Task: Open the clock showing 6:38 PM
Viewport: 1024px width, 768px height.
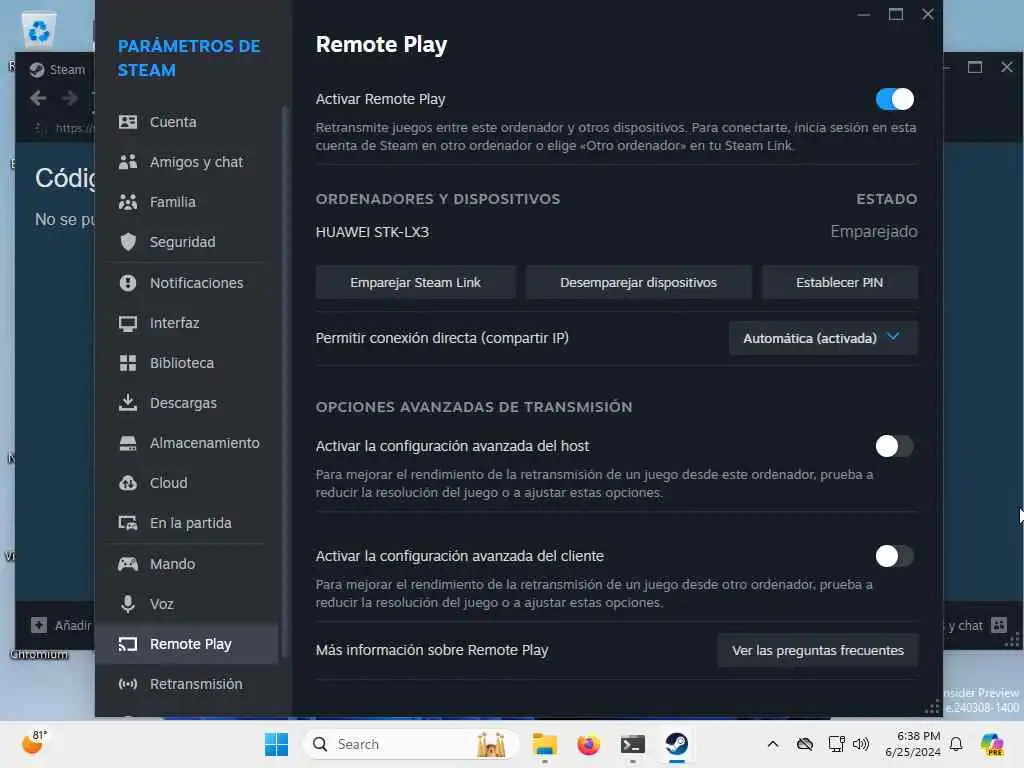Action: [x=912, y=744]
